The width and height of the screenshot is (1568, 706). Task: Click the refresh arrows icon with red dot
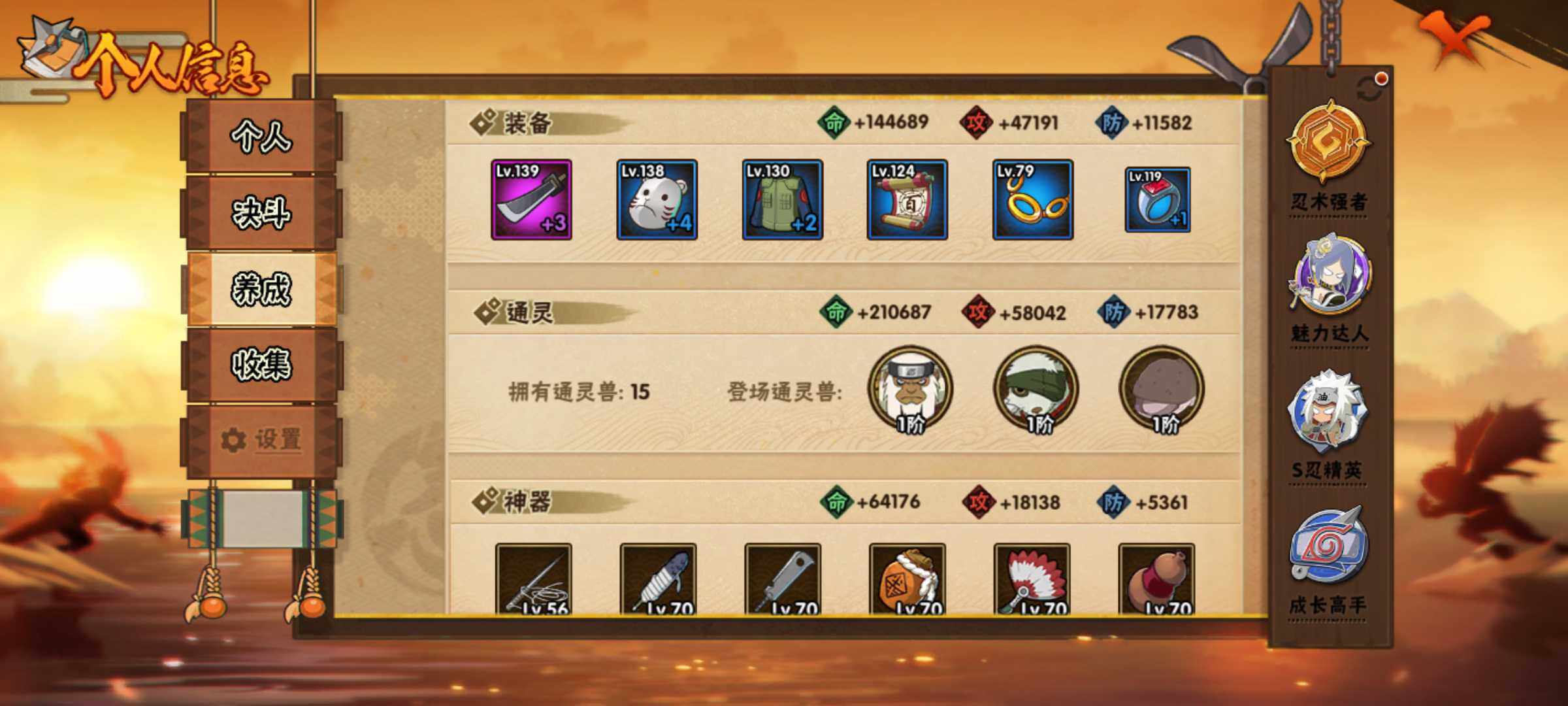coord(1371,88)
